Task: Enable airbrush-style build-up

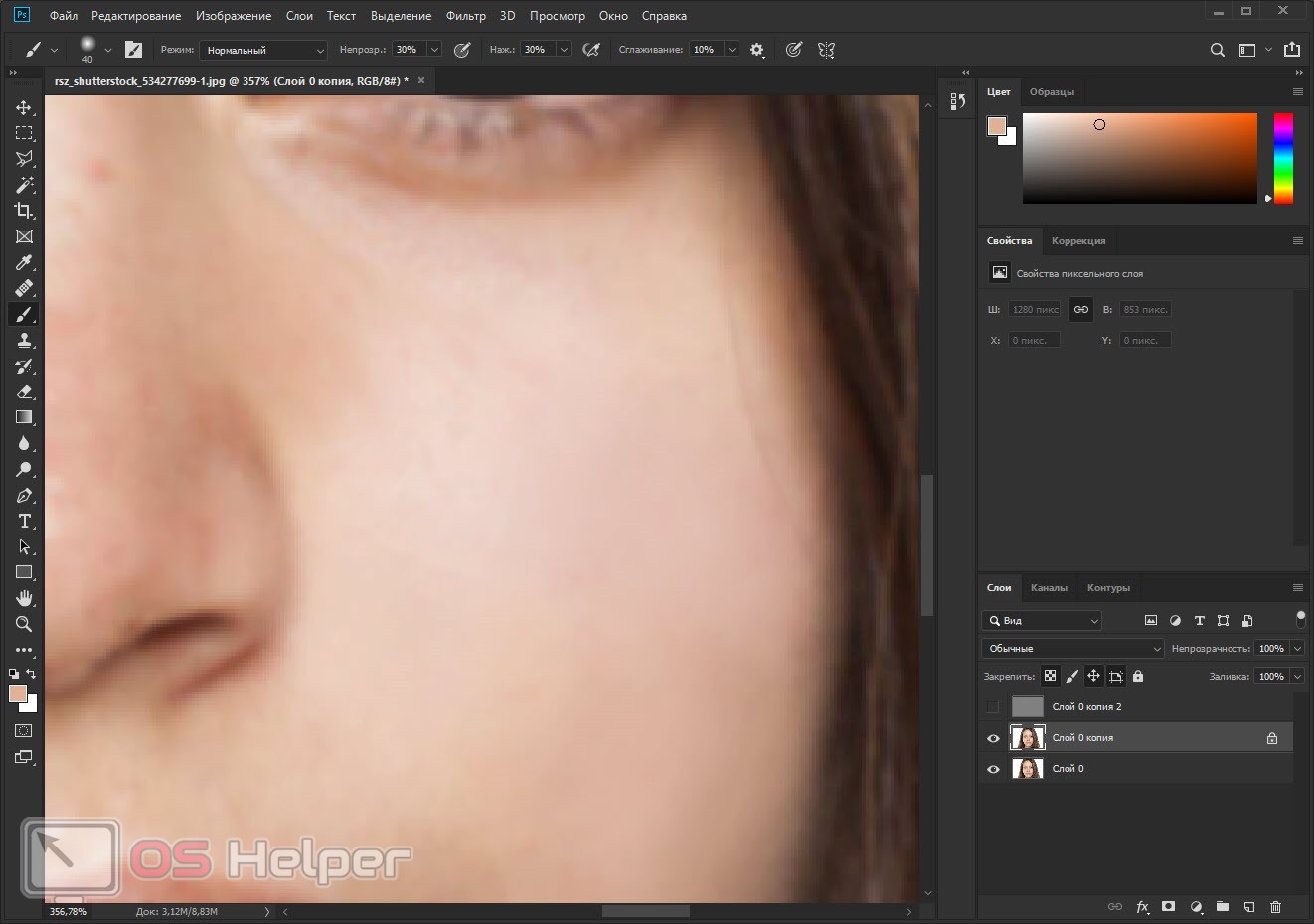Action: (x=591, y=50)
